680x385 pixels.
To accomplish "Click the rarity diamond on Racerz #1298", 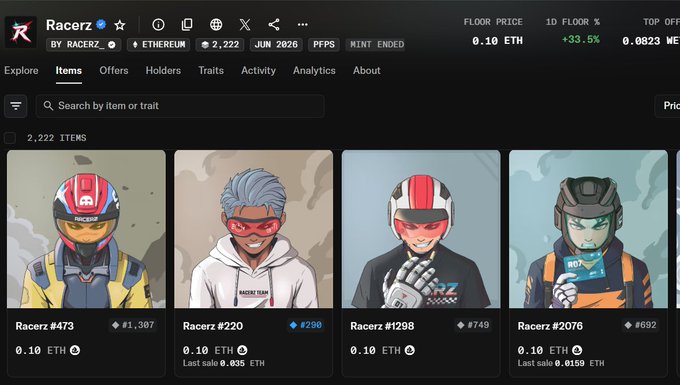I will coord(461,325).
